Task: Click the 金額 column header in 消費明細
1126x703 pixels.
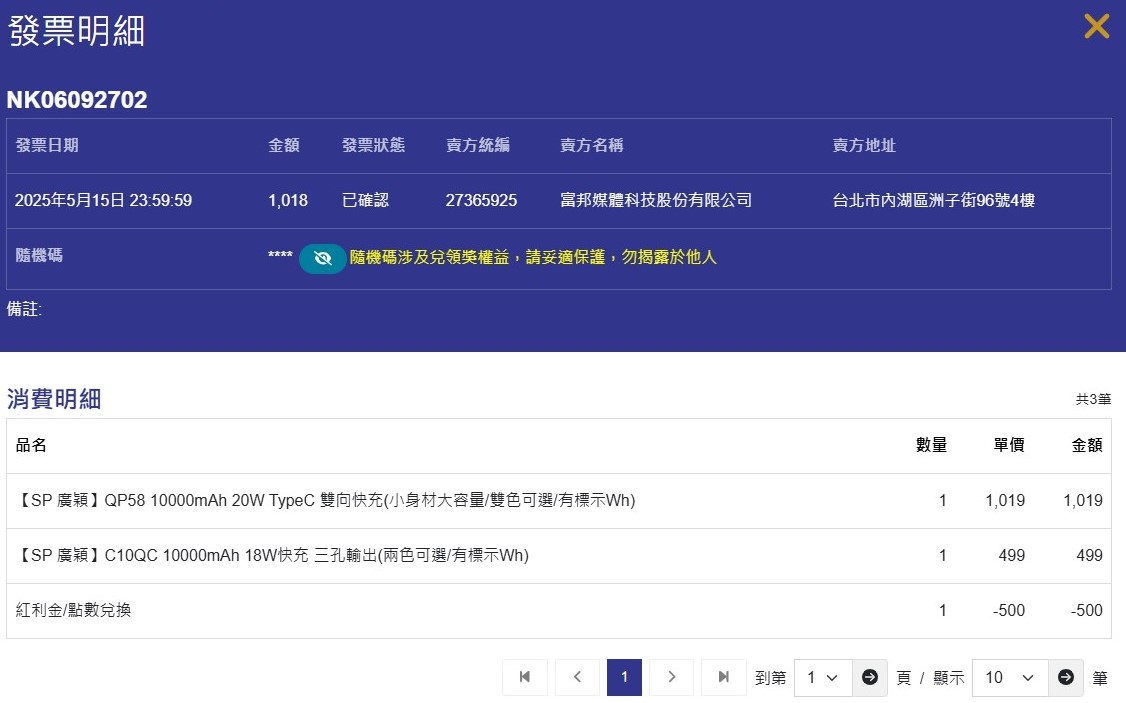Action: (1086, 446)
